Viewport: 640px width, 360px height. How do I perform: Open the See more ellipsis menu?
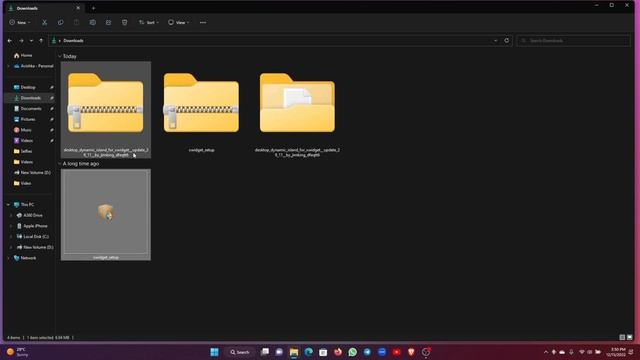click(x=203, y=22)
